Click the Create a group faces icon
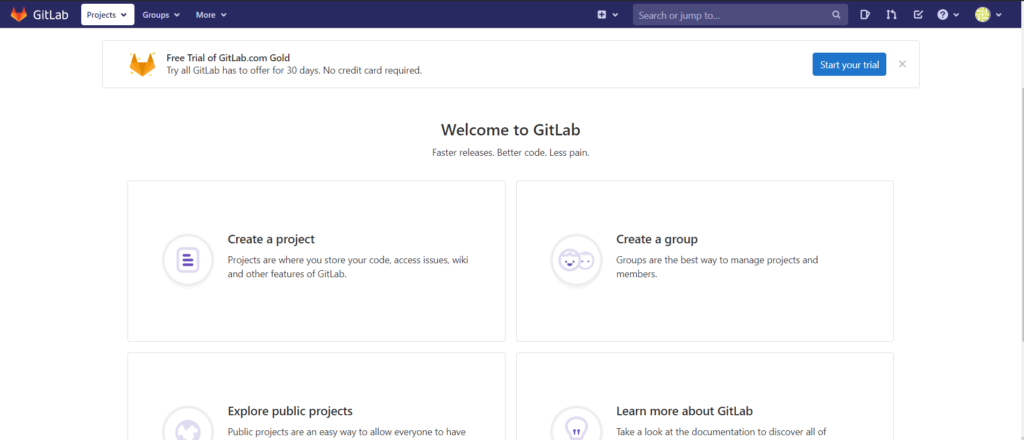 (576, 260)
